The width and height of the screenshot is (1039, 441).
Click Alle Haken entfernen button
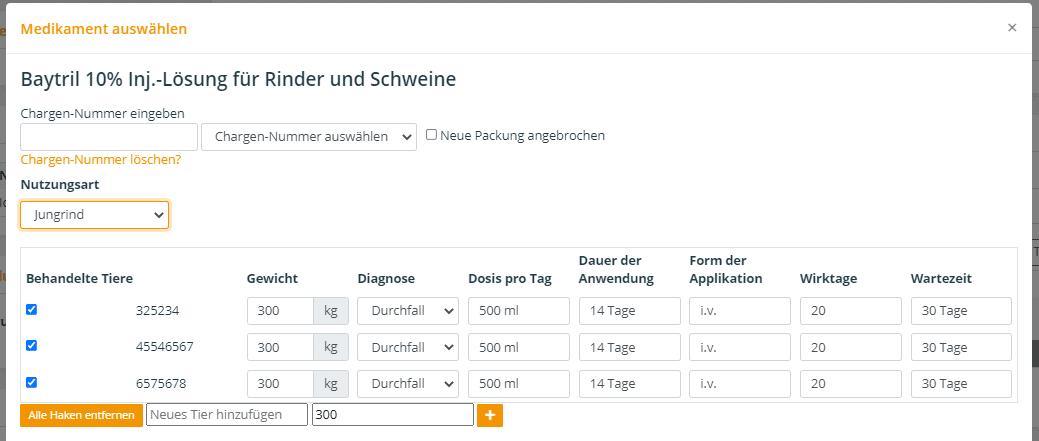tap(82, 415)
